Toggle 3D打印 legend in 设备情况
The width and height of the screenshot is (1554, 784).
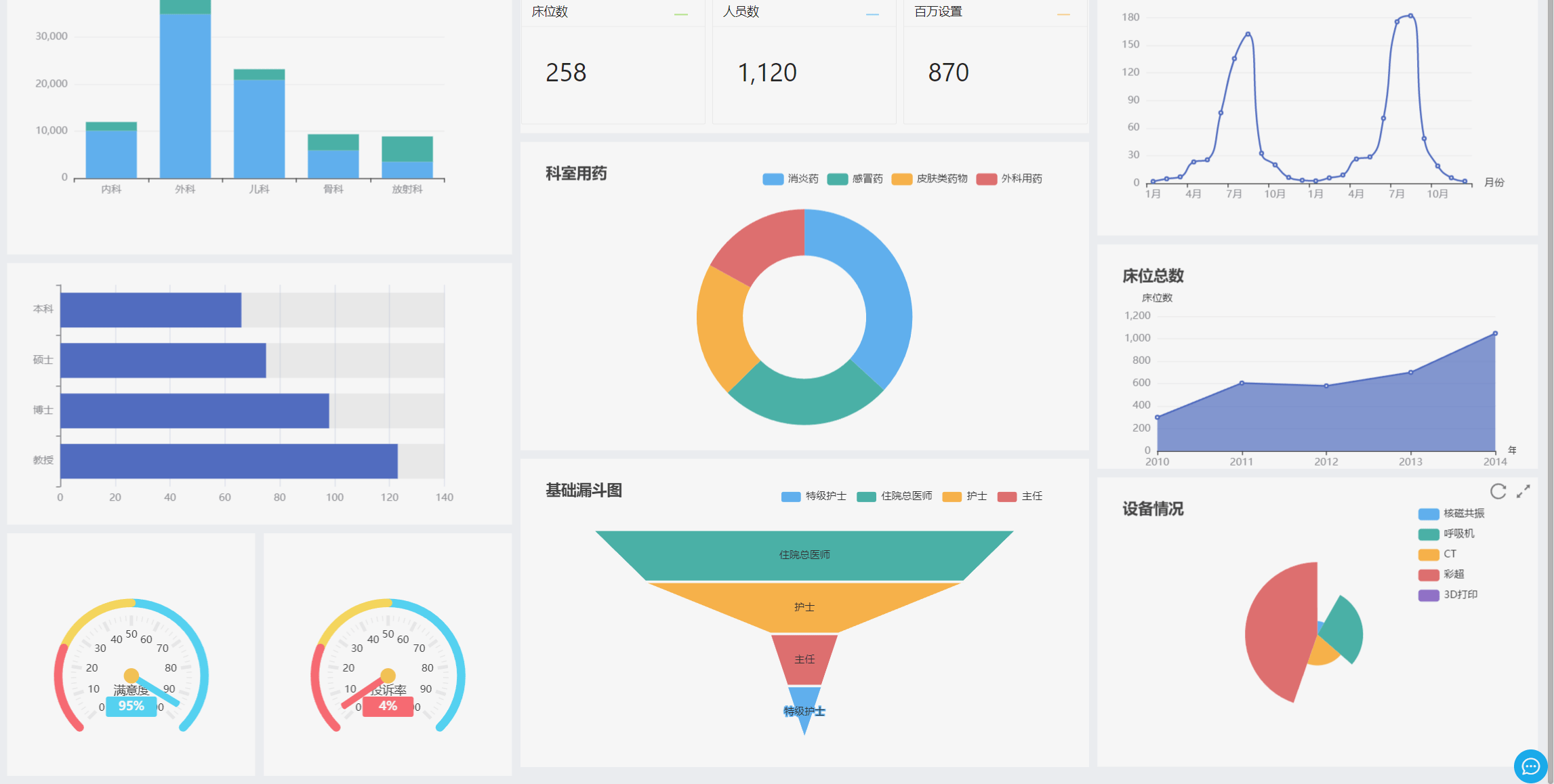click(x=1448, y=595)
